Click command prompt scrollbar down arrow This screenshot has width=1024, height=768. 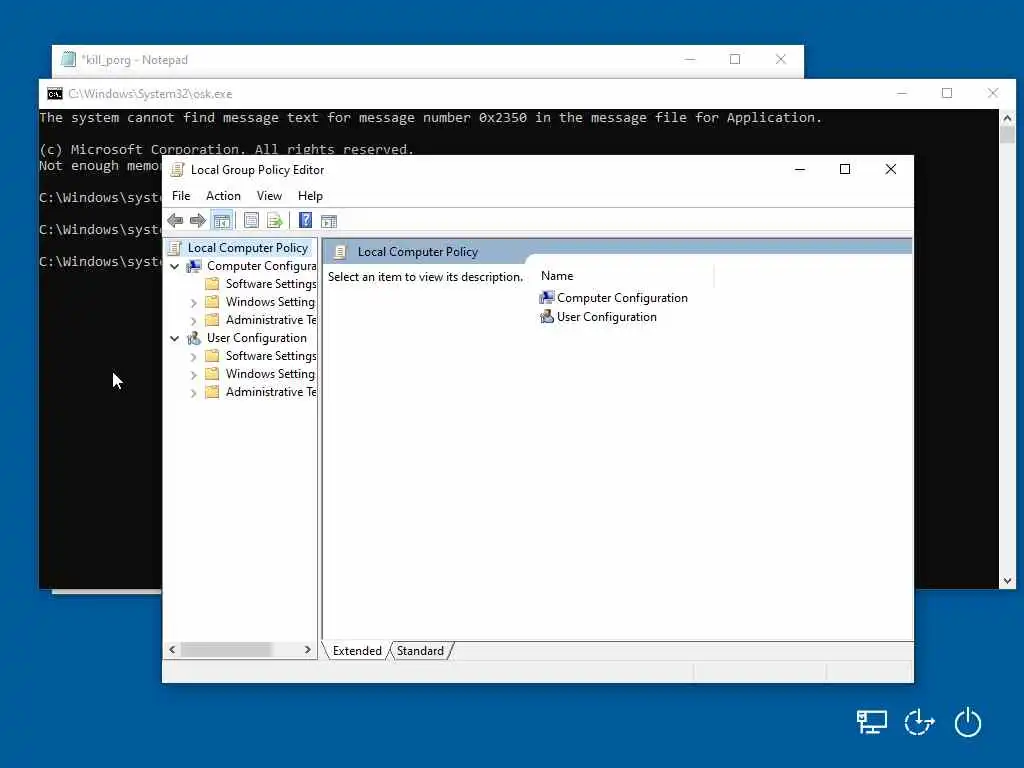pos(1007,581)
